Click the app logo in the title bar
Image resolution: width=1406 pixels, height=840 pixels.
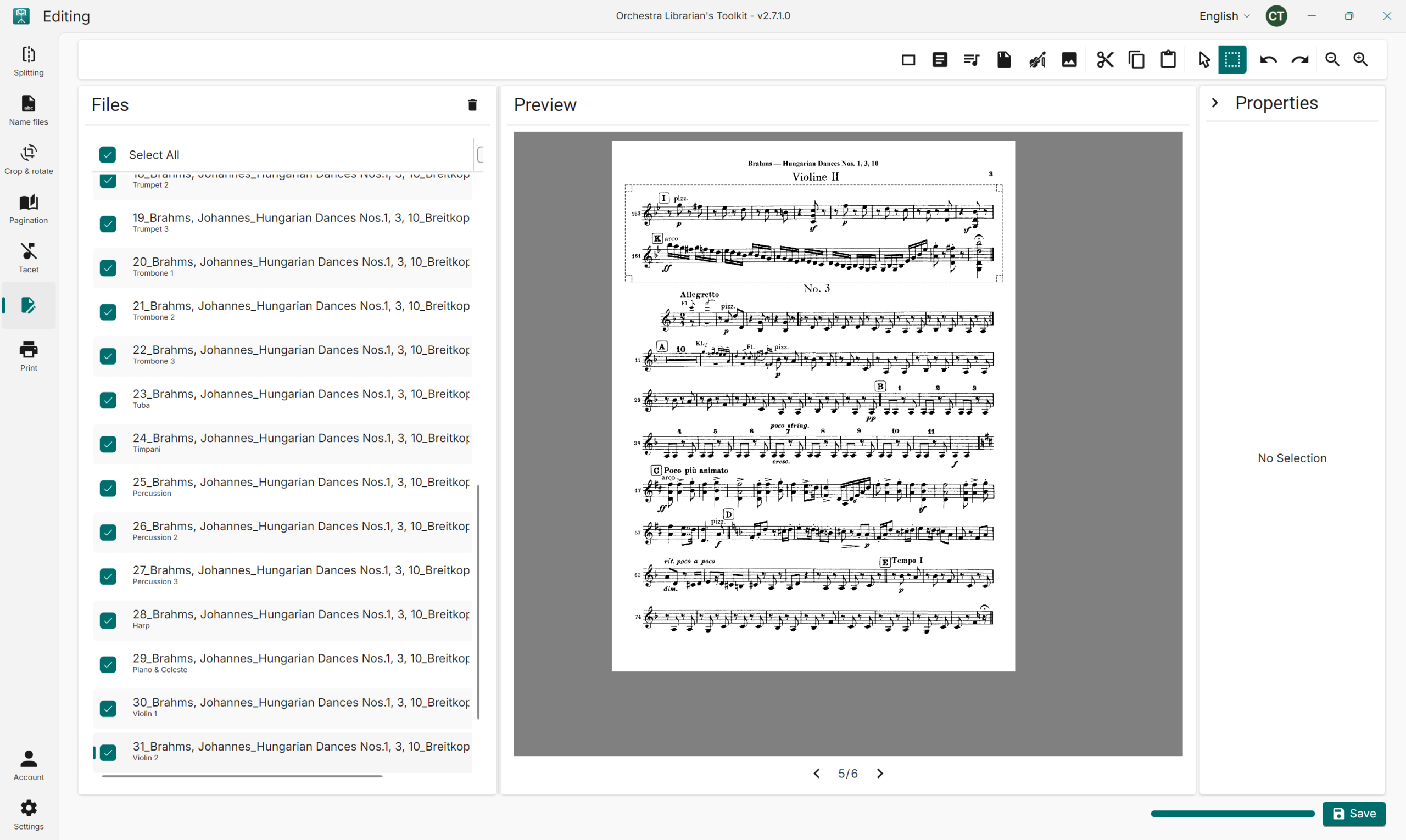(x=21, y=16)
